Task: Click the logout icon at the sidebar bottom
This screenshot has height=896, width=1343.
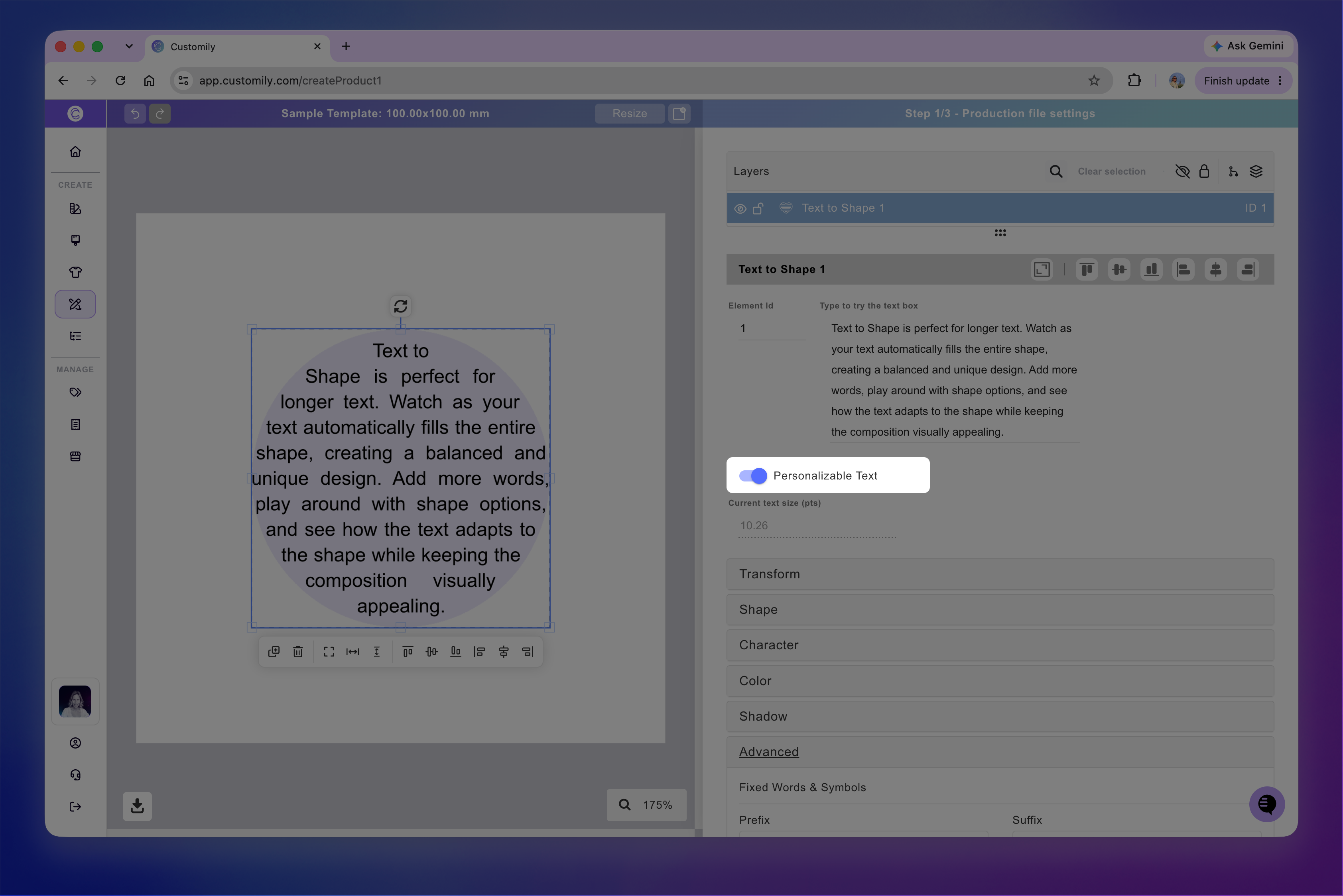Action: tap(75, 807)
